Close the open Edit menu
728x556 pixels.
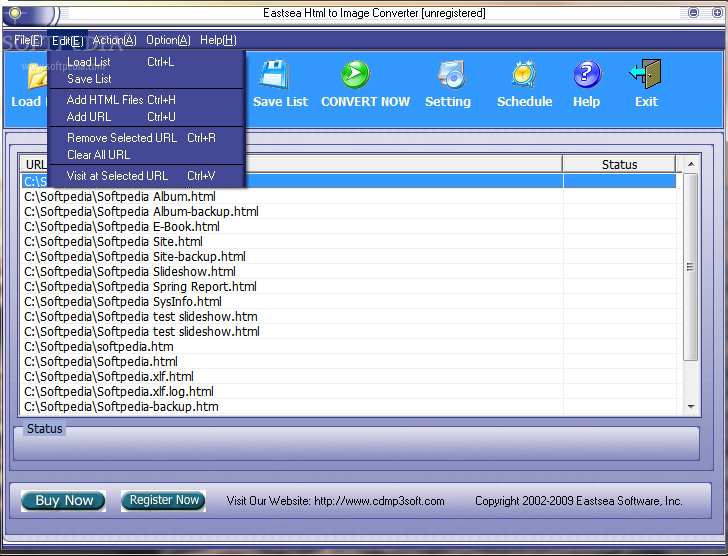tap(68, 41)
